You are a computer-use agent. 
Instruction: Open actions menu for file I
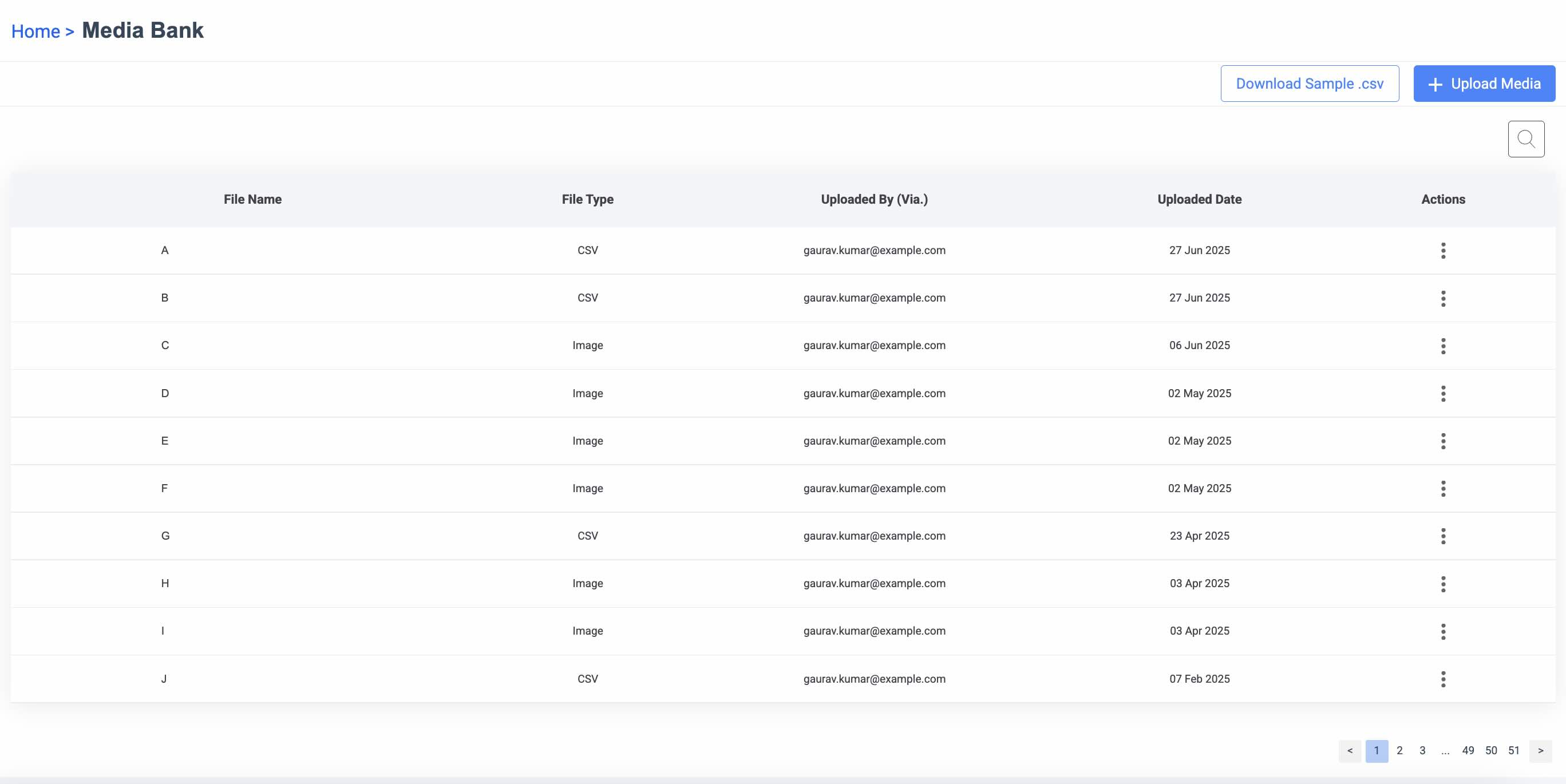click(1442, 631)
